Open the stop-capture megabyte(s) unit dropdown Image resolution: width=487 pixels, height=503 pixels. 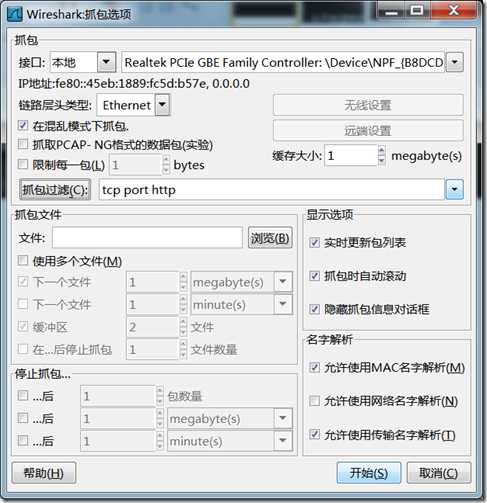pyautogui.click(x=283, y=418)
